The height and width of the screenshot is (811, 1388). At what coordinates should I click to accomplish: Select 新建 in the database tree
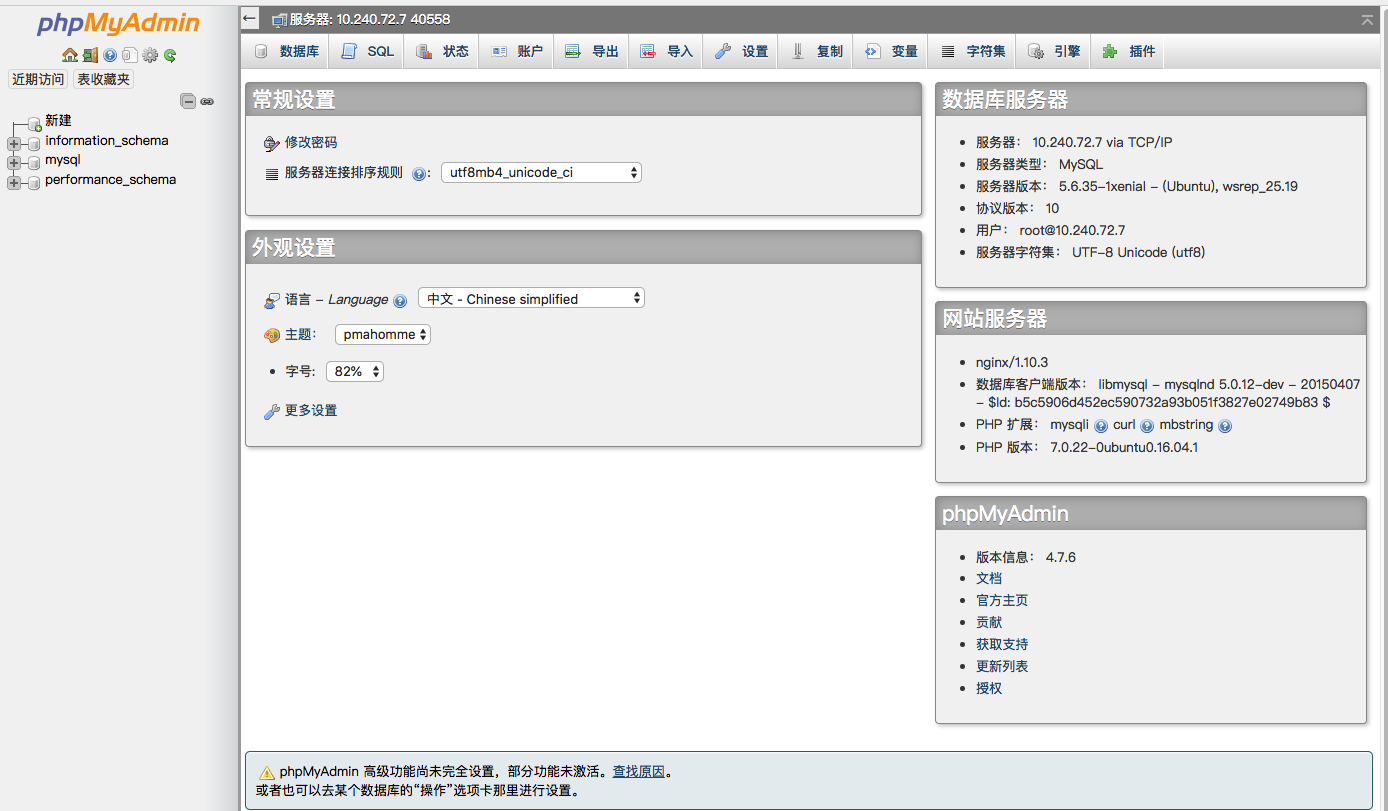pos(58,121)
